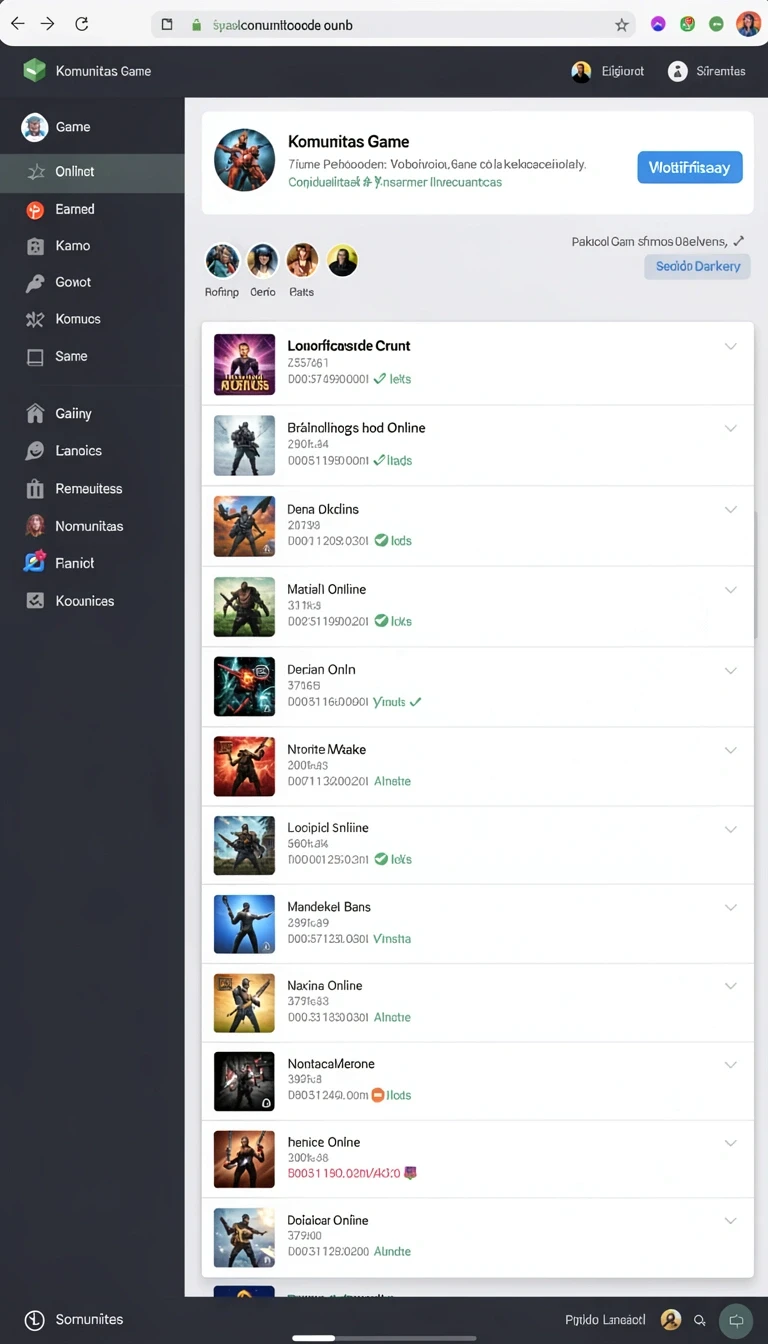
Task: Open Kamo in the sidebar
Action: coord(92,246)
